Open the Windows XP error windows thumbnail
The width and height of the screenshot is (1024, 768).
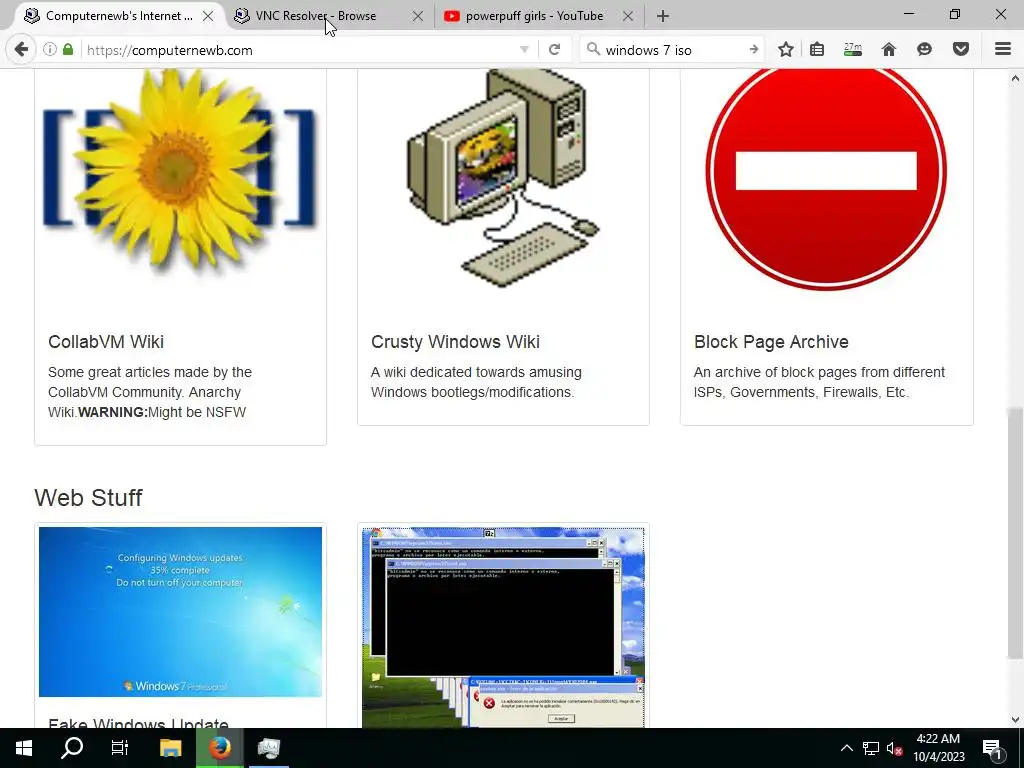point(503,627)
